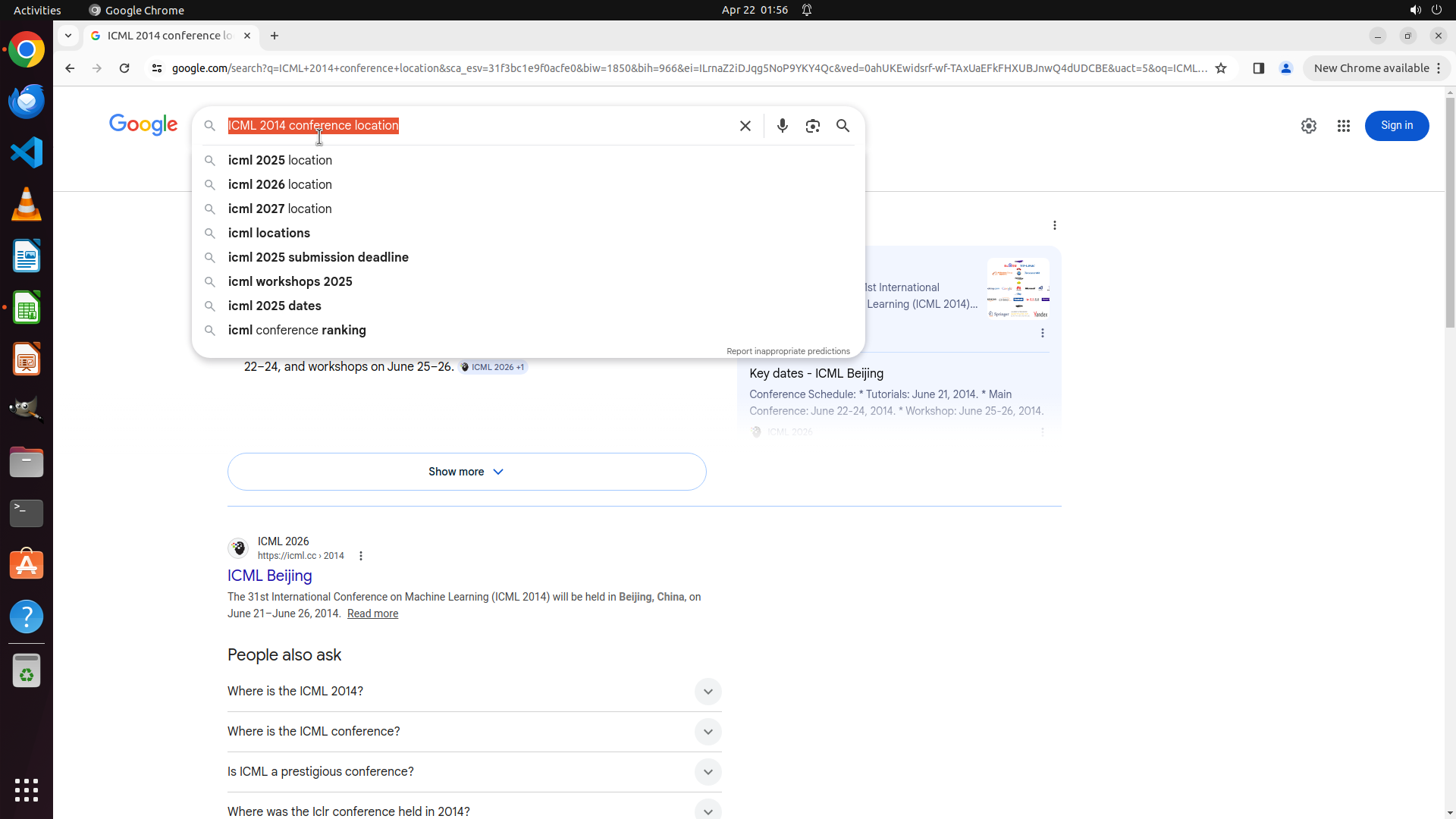Screen dimensions: 1456x819
Task: Select 'icml 2025 location' suggestion
Action: tap(280, 161)
